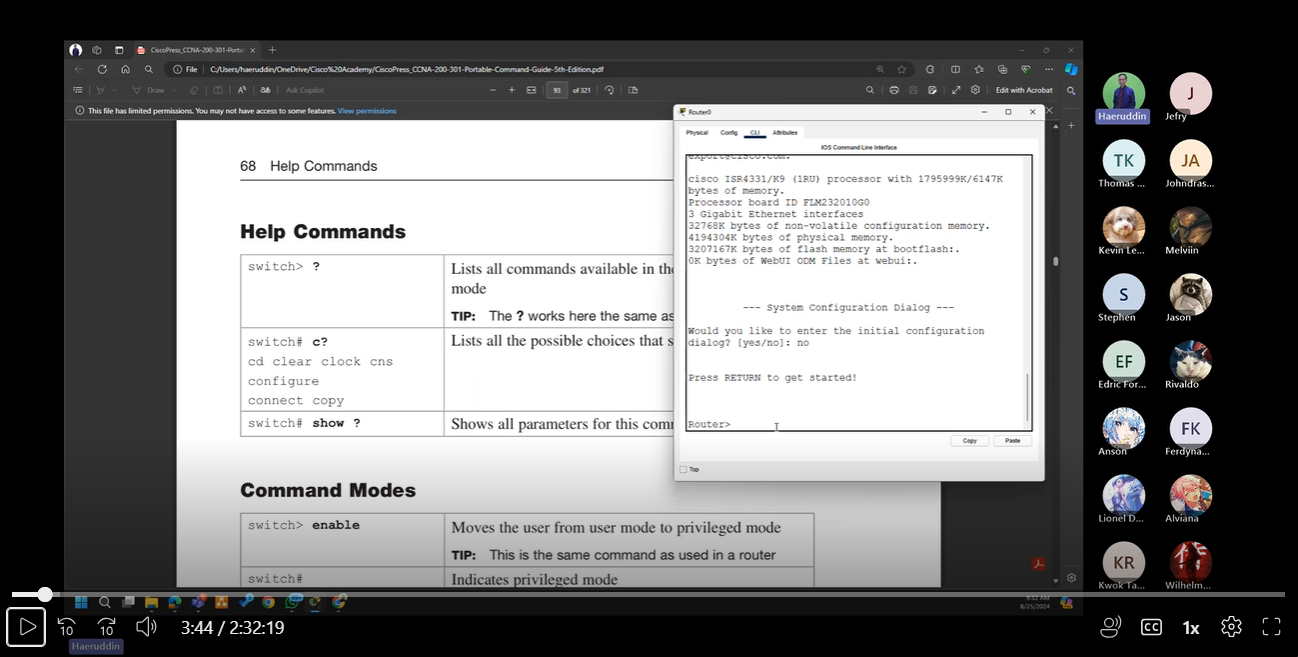This screenshot has width=1298, height=657.
Task: Mute the video volume speaker
Action: point(146,627)
